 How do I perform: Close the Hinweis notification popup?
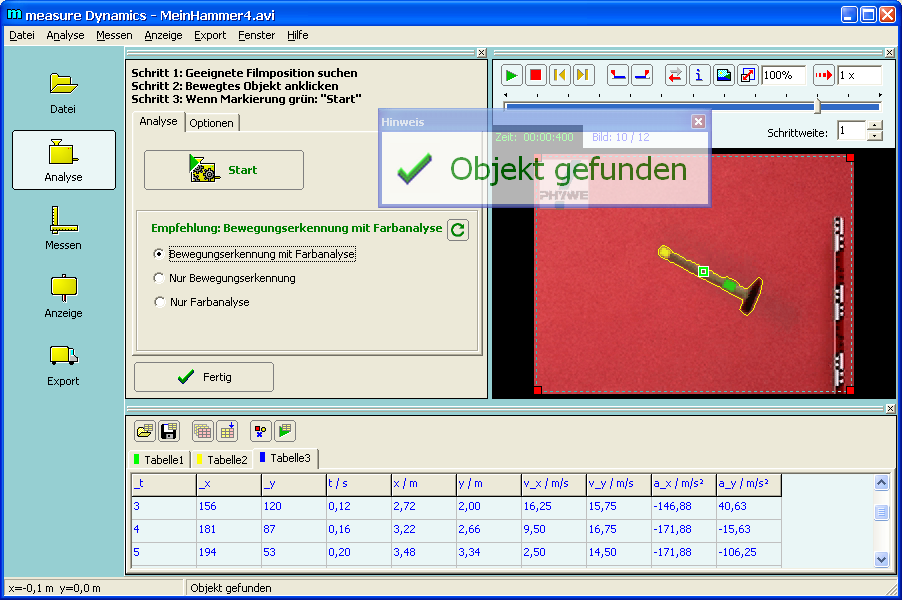[698, 121]
